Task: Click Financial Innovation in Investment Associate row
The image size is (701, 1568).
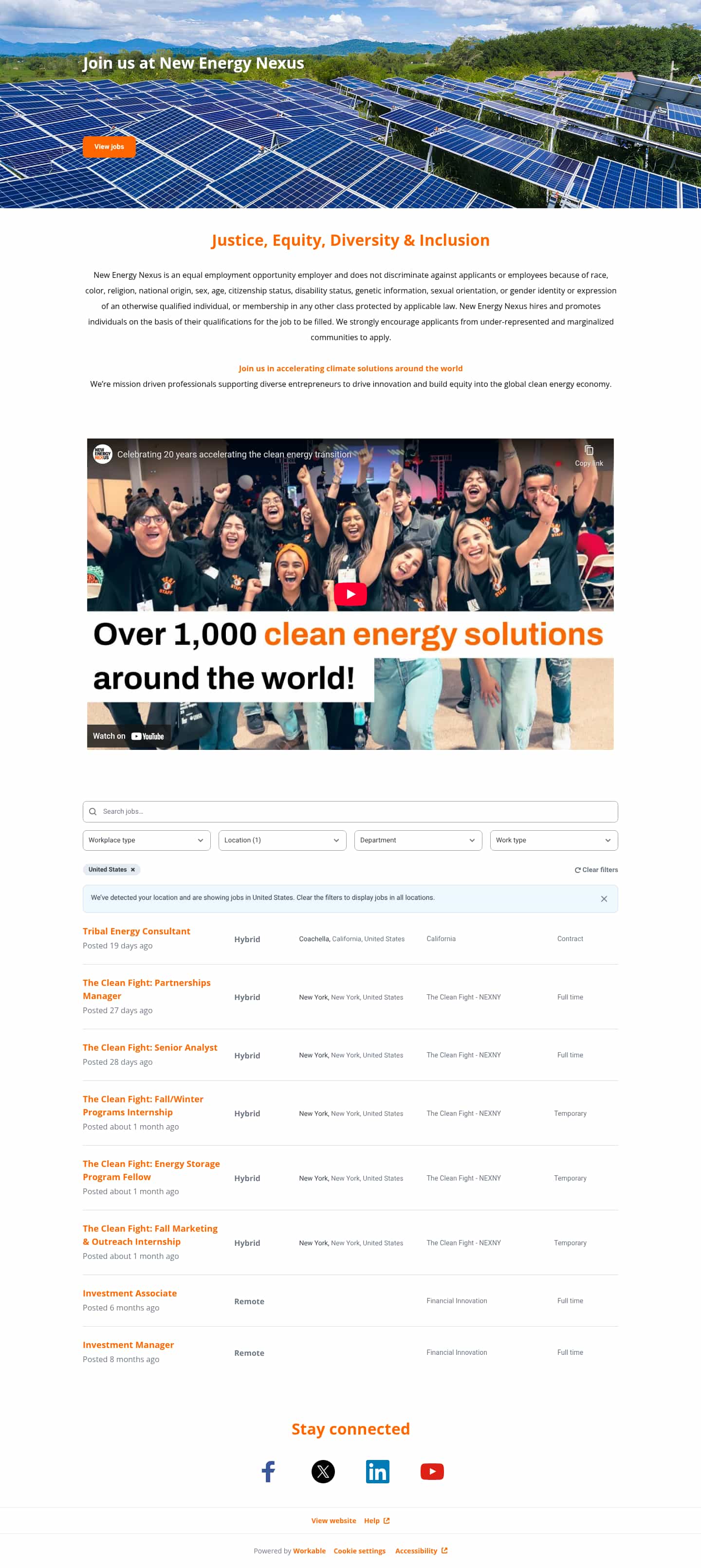Action: [x=457, y=1301]
